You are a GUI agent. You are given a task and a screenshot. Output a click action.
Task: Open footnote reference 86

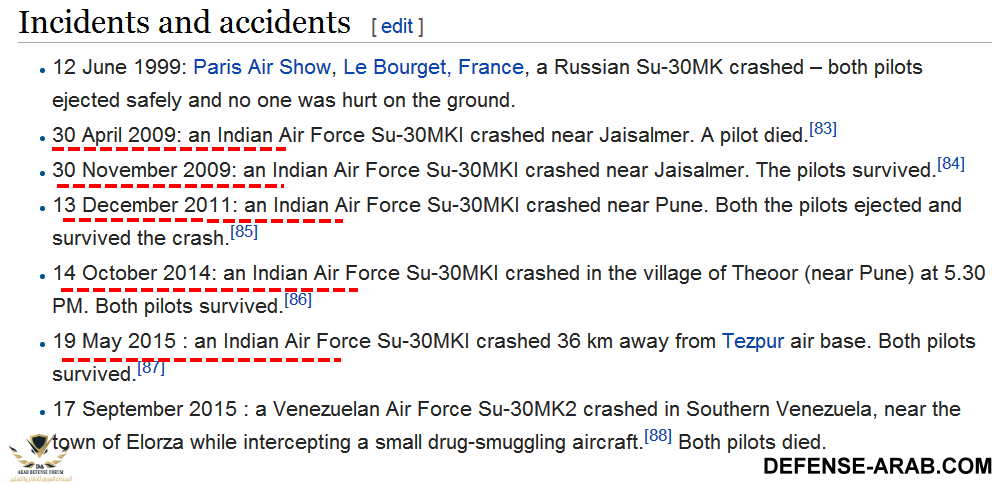coord(298,299)
